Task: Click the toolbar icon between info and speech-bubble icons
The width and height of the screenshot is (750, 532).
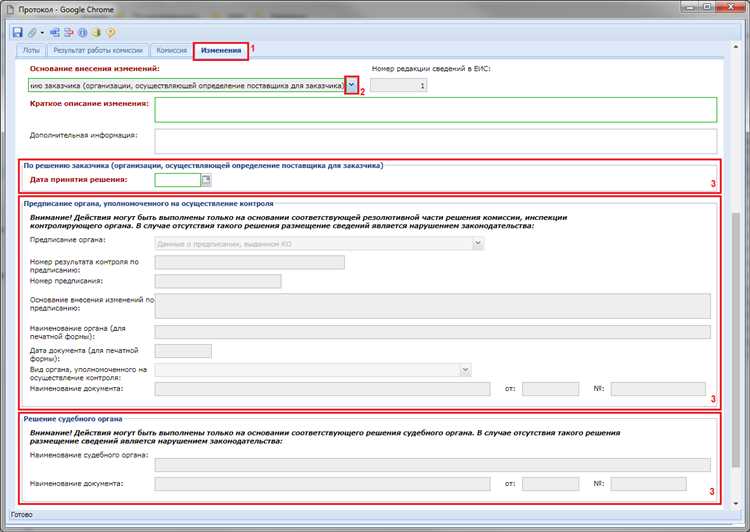Action: coord(96,32)
